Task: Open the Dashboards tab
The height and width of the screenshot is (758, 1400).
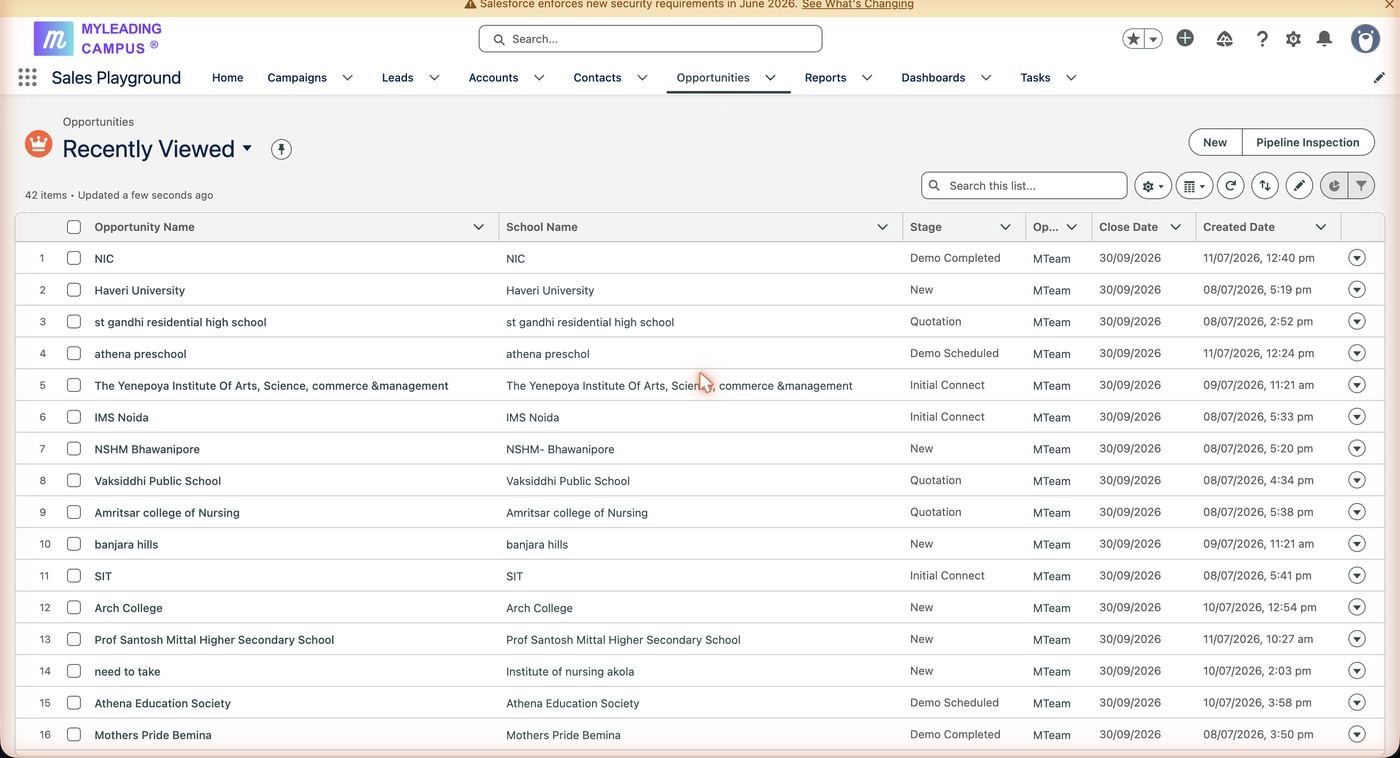Action: pos(933,77)
